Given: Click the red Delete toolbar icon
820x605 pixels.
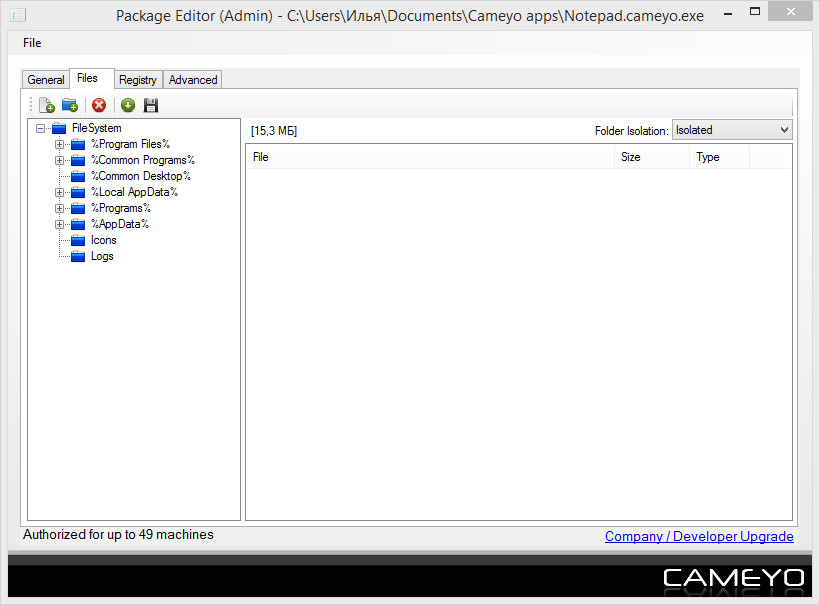Looking at the screenshot, I should click(99, 105).
